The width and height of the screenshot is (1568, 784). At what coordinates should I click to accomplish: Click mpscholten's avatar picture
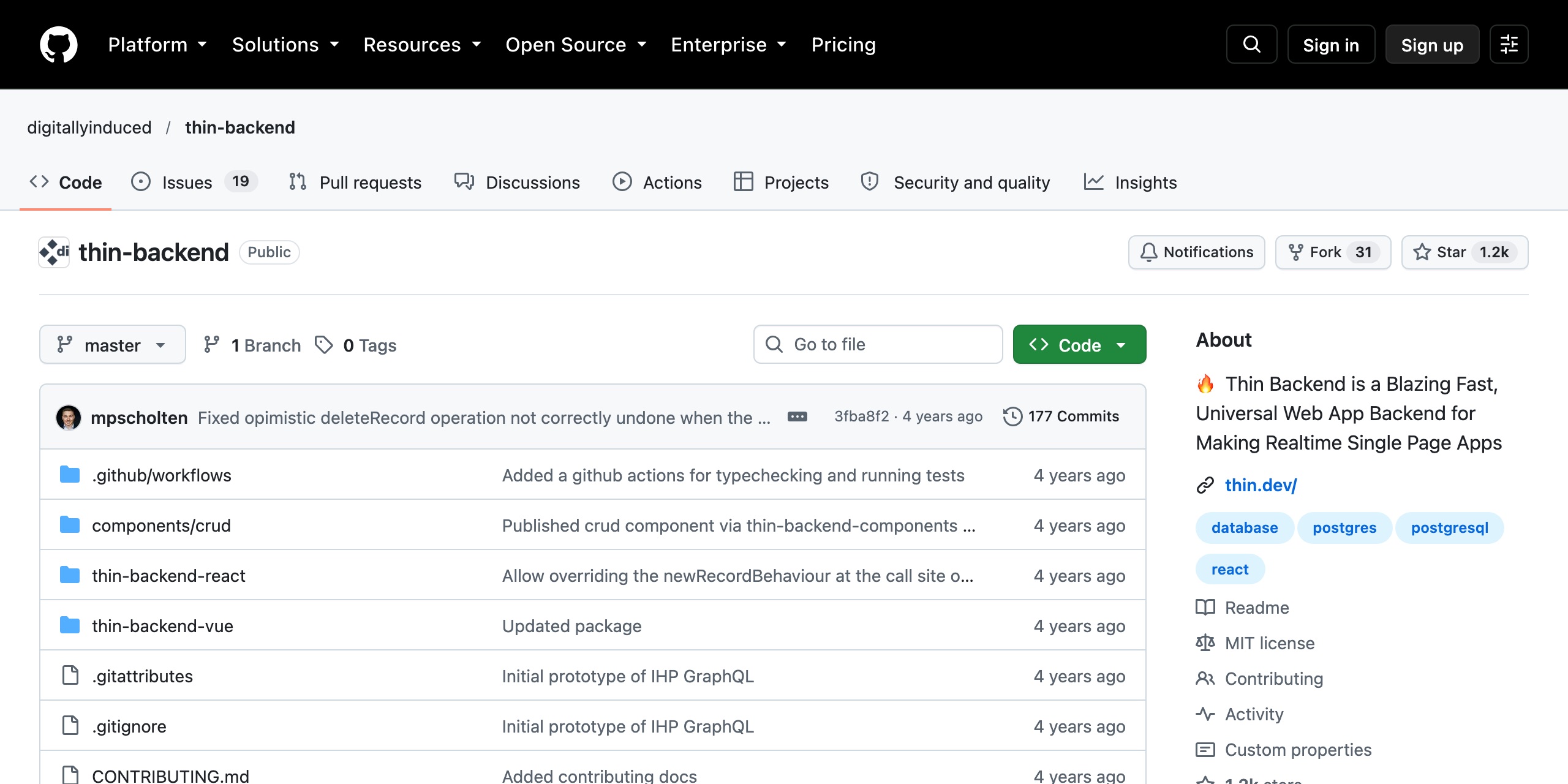tap(68, 418)
